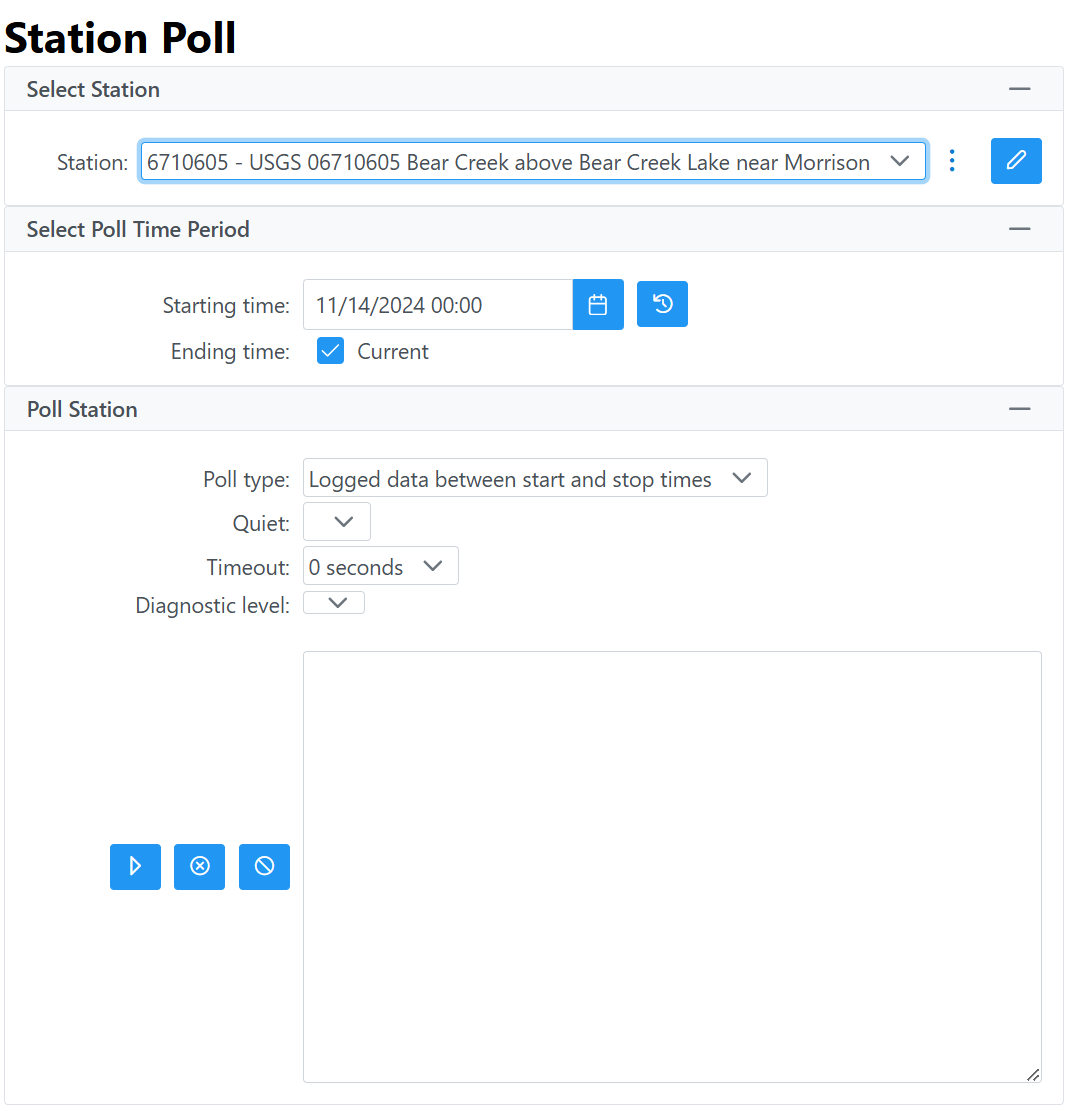Open the Poll type dropdown
Screen dimensions: 1071x1111
click(x=535, y=478)
